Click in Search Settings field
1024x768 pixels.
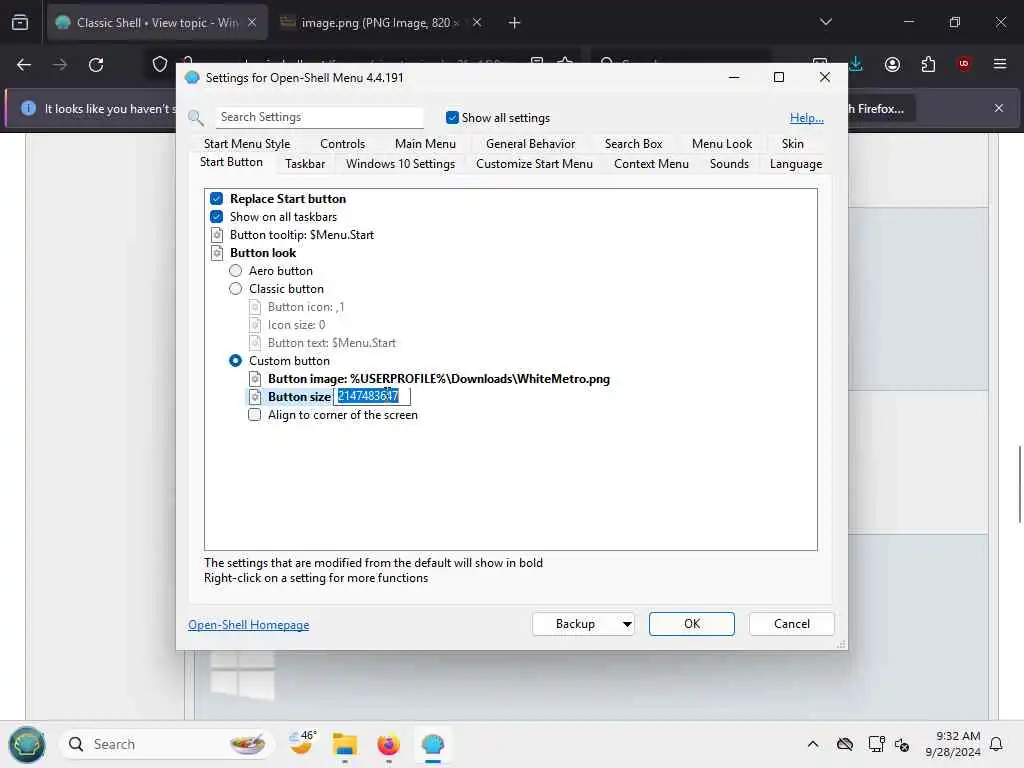tap(319, 117)
